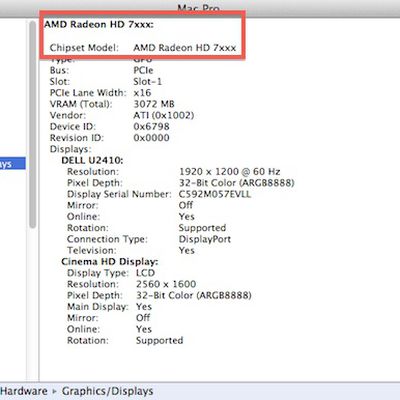Select the Revision ID value 0x0000
Viewport: 400px width, 400px height.
[151, 138]
